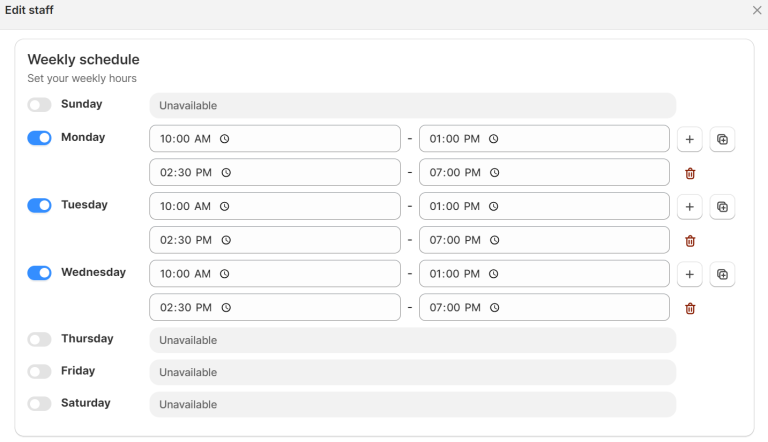Edit Monday second start time 02:30 PM

click(275, 172)
